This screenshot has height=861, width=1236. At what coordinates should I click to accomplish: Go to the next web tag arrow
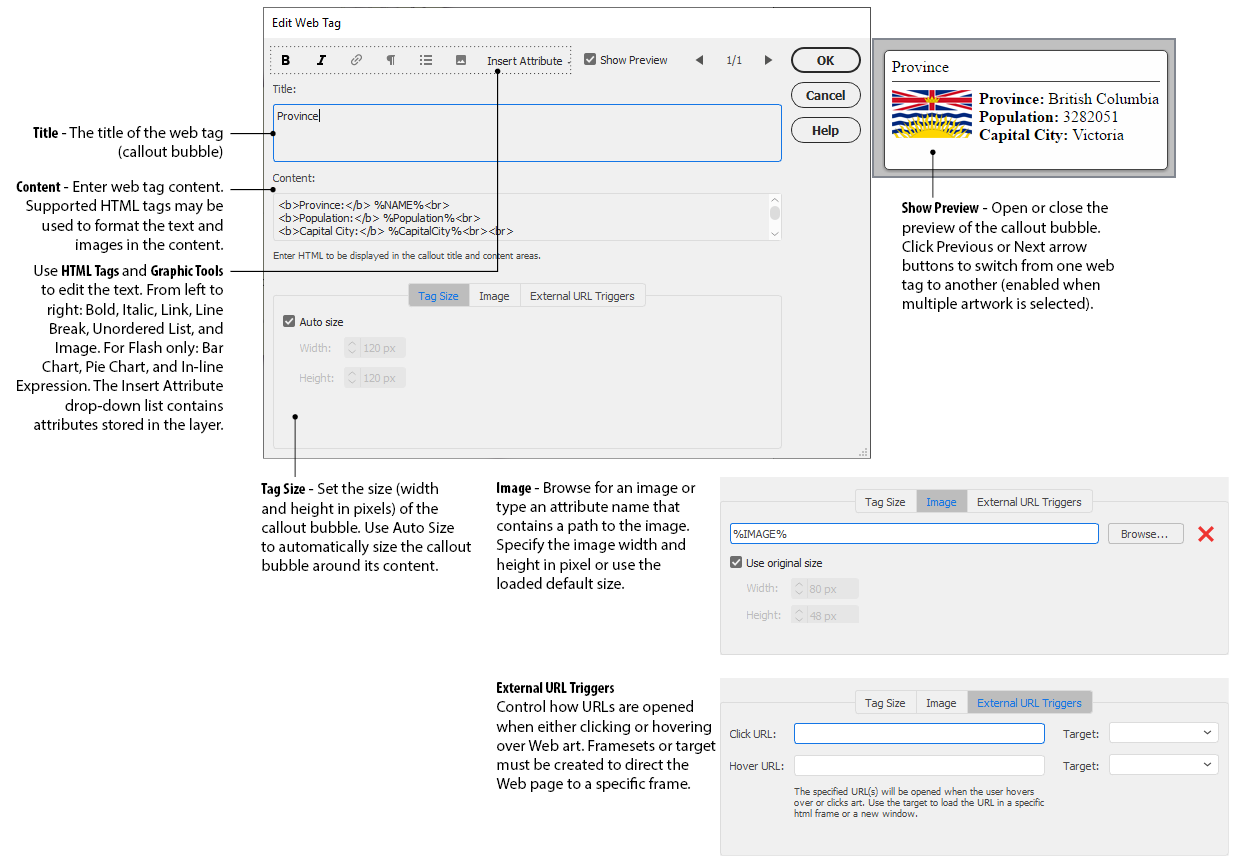point(768,60)
